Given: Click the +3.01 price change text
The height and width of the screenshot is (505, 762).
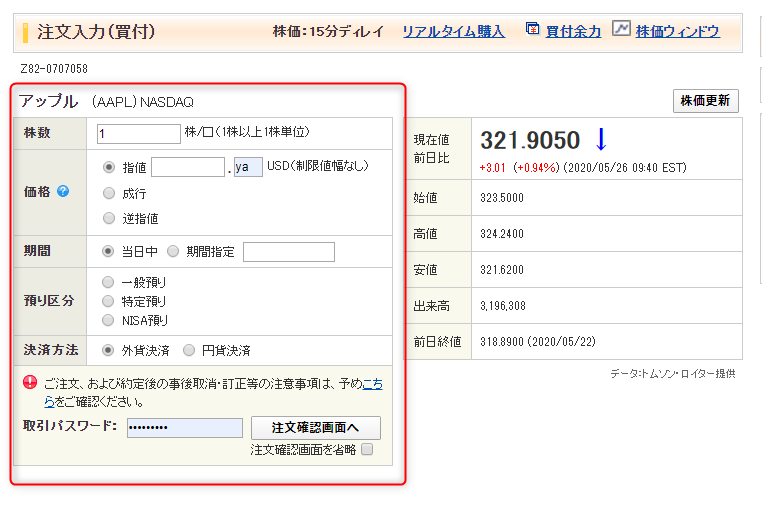Looking at the screenshot, I should click(492, 168).
